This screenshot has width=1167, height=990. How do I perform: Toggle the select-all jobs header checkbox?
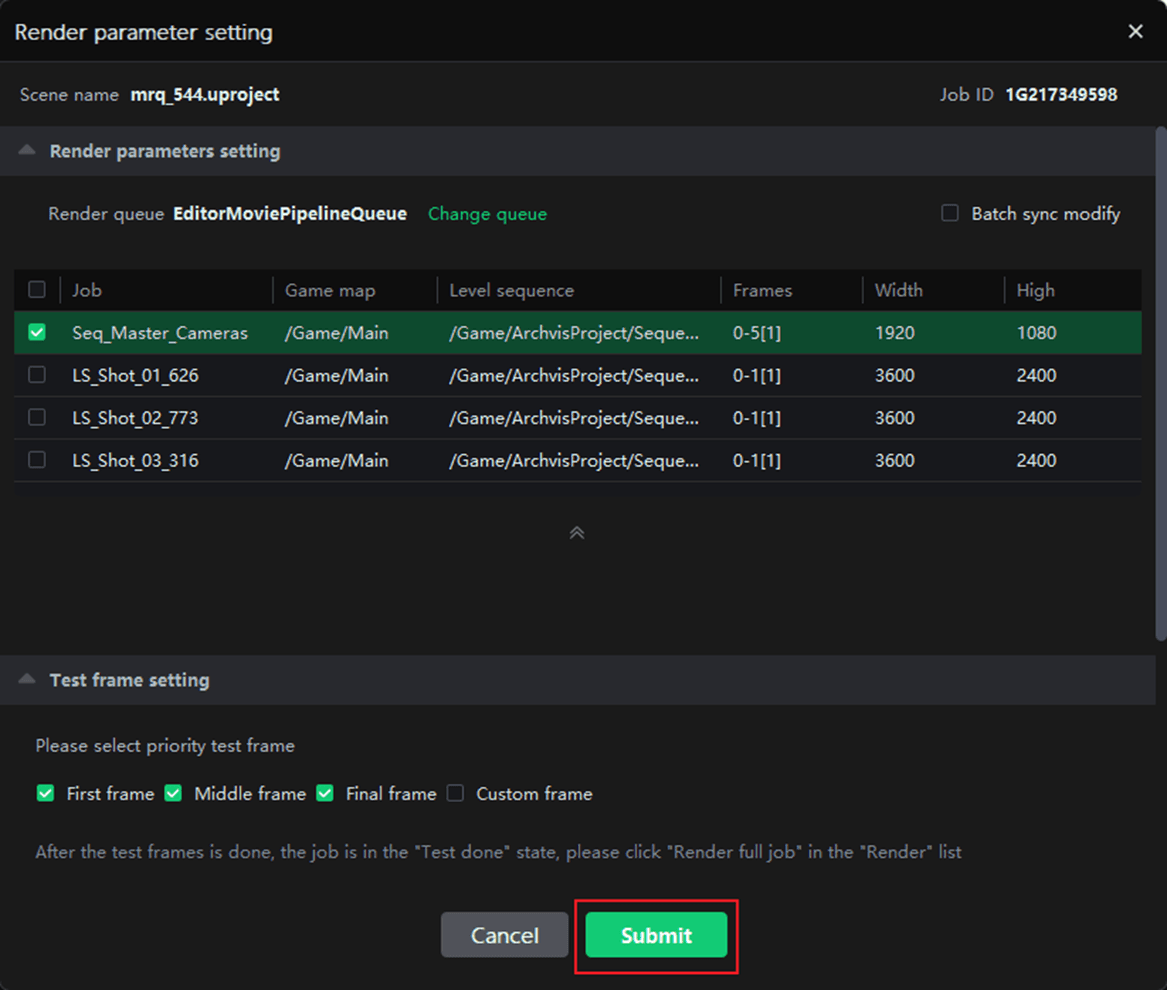tap(37, 290)
